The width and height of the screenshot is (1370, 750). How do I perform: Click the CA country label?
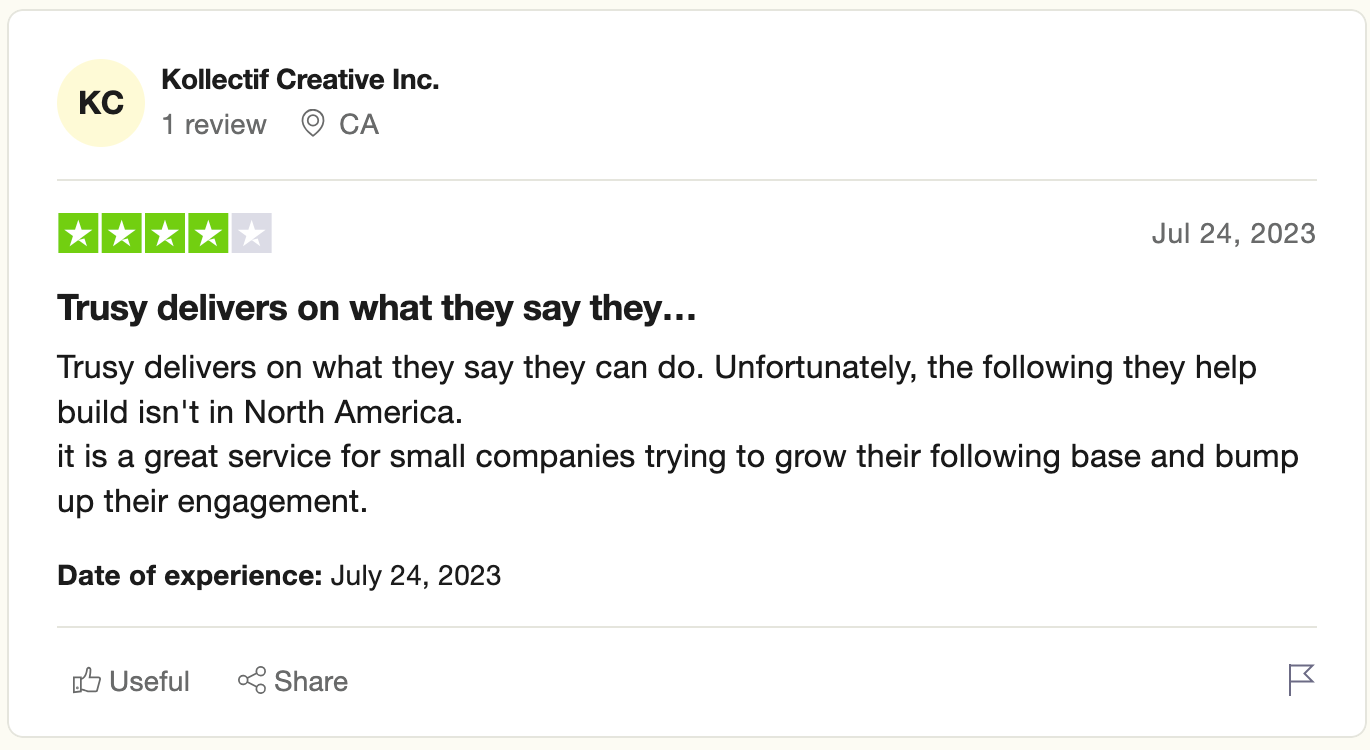(x=359, y=124)
